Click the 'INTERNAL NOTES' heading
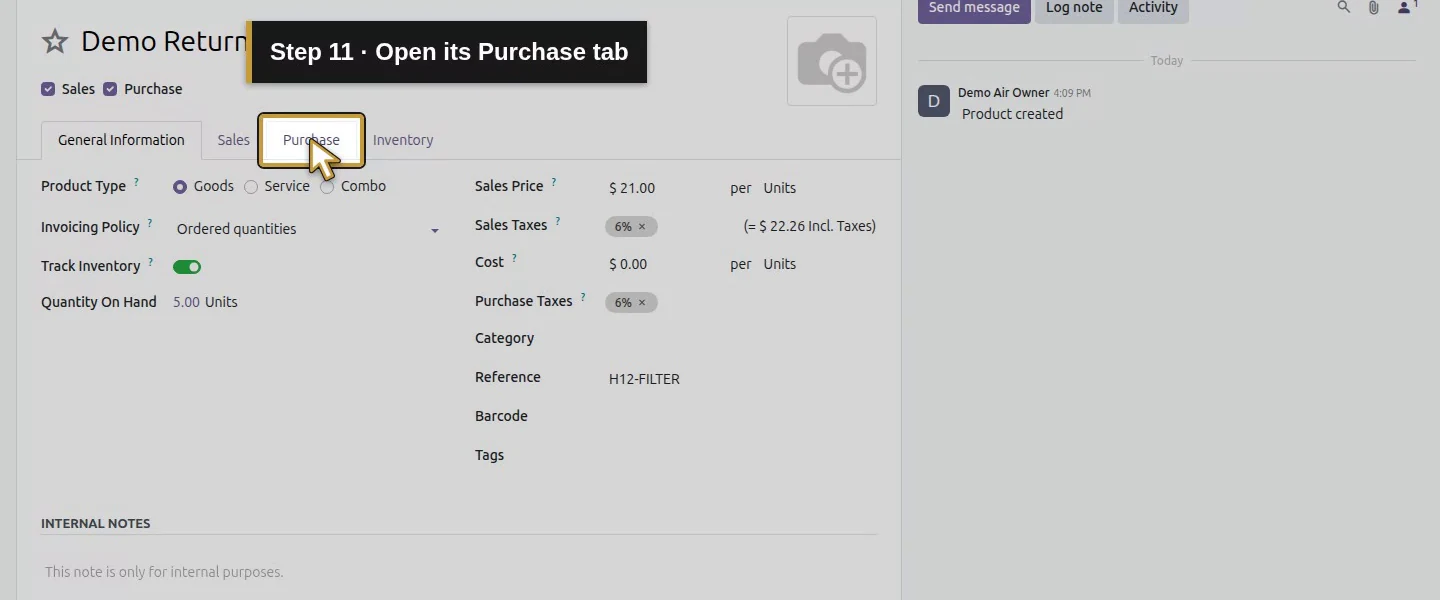The width and height of the screenshot is (1440, 600). tap(96, 524)
